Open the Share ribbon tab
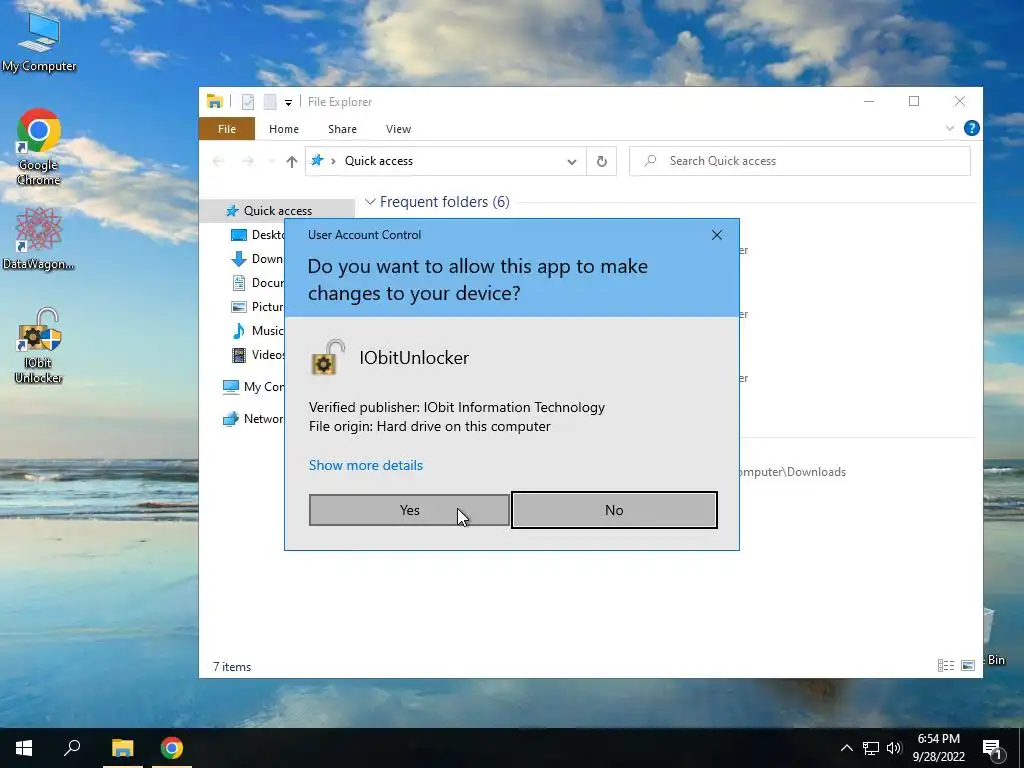The height and width of the screenshot is (768, 1024). [342, 129]
